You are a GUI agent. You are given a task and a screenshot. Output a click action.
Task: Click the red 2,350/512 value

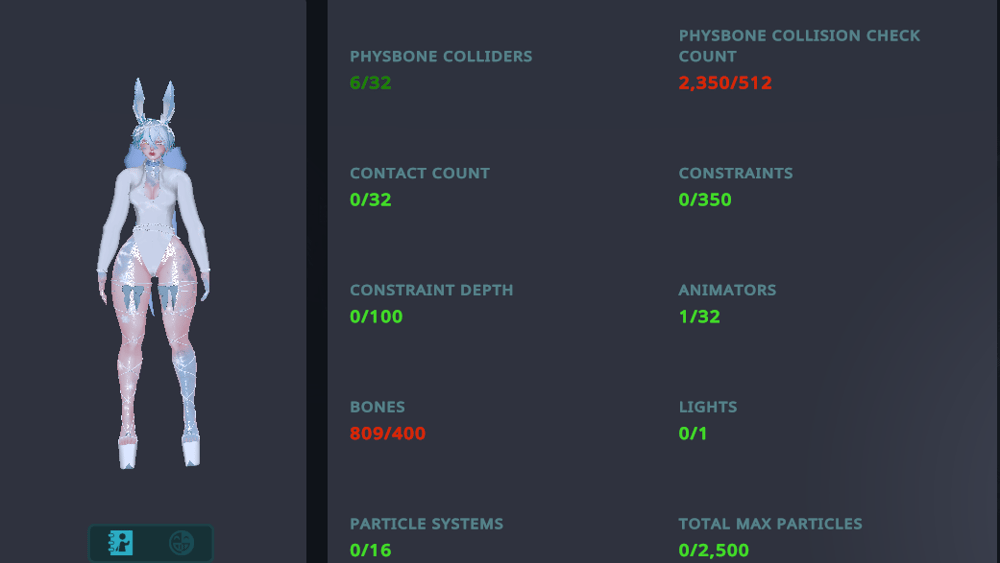pos(725,83)
